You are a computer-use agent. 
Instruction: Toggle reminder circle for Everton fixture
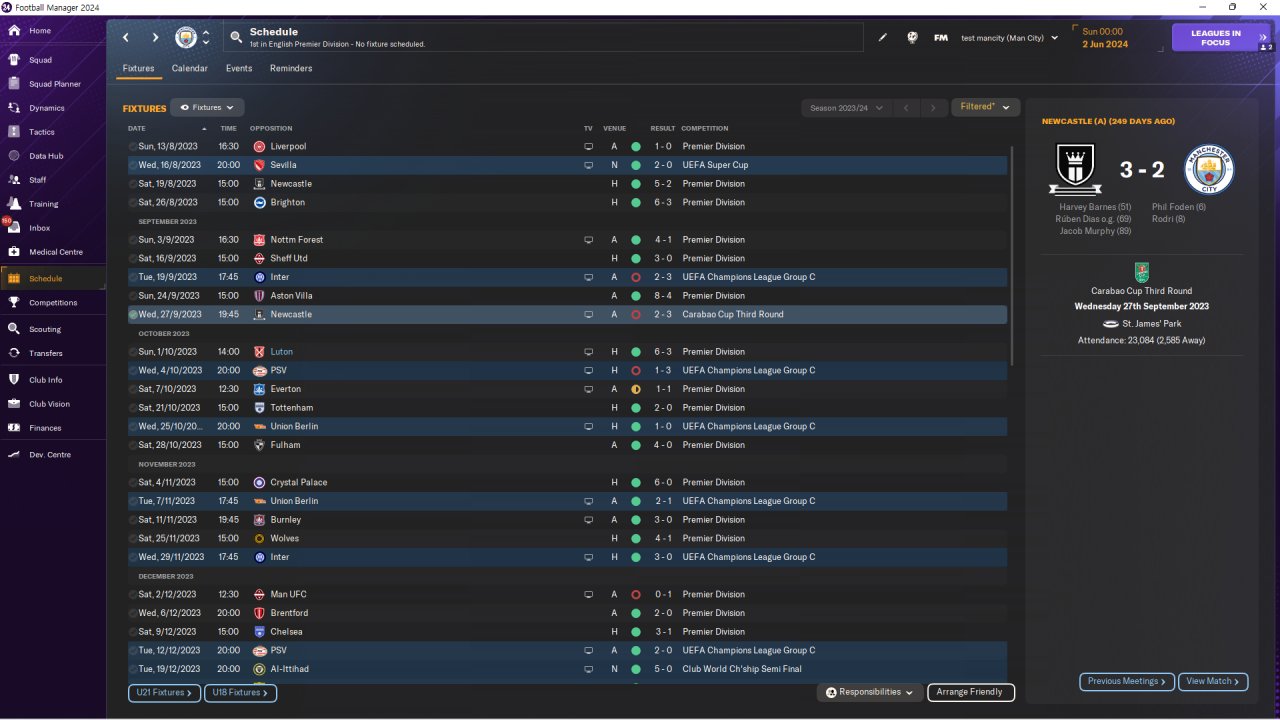tap(133, 389)
